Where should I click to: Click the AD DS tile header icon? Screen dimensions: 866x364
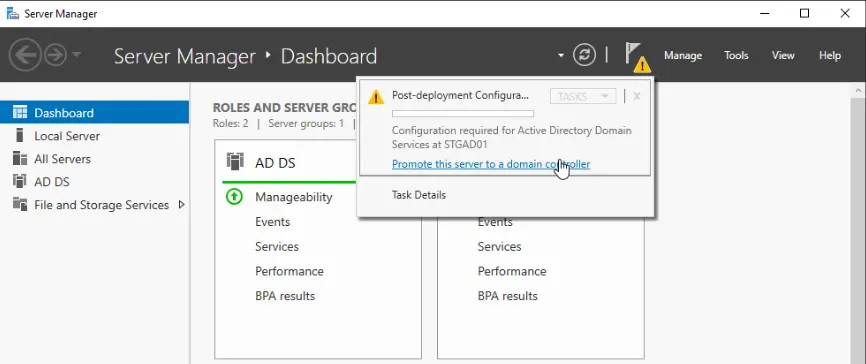235,162
